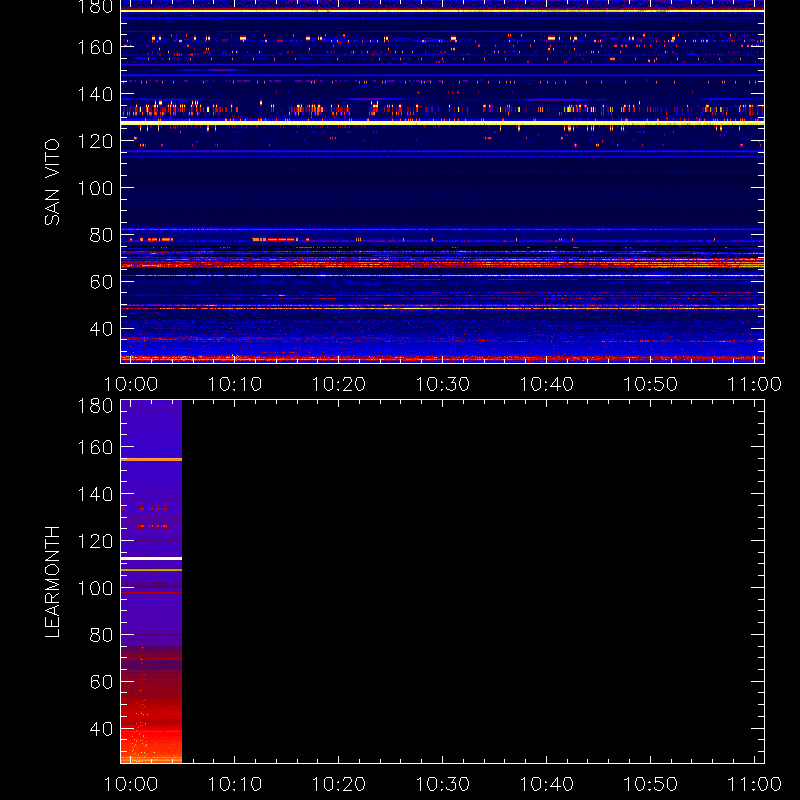
Task: Select the 100 label on San Vito axis
Action: coord(95,188)
